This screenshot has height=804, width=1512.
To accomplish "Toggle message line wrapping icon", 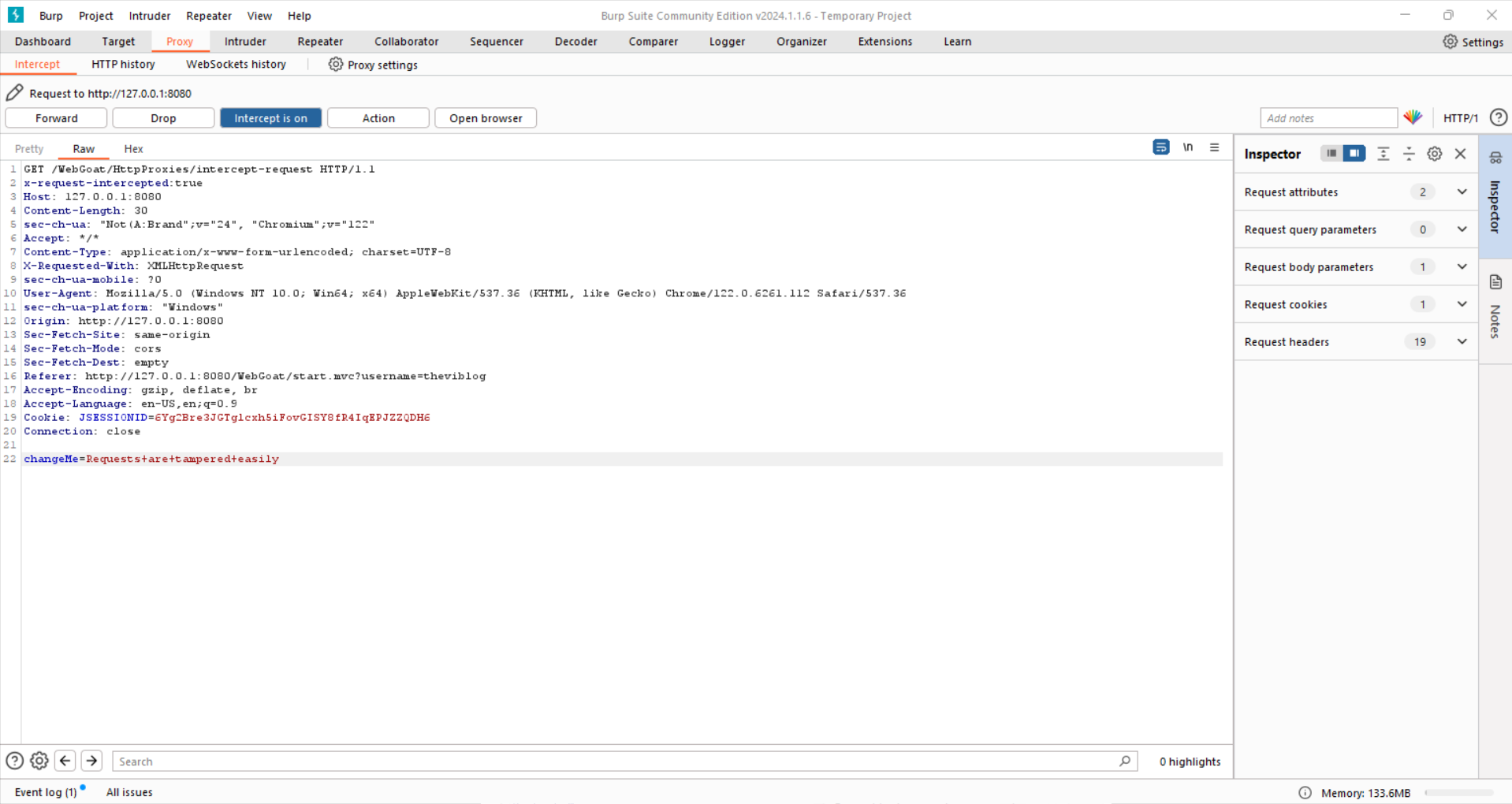I will 1160,147.
